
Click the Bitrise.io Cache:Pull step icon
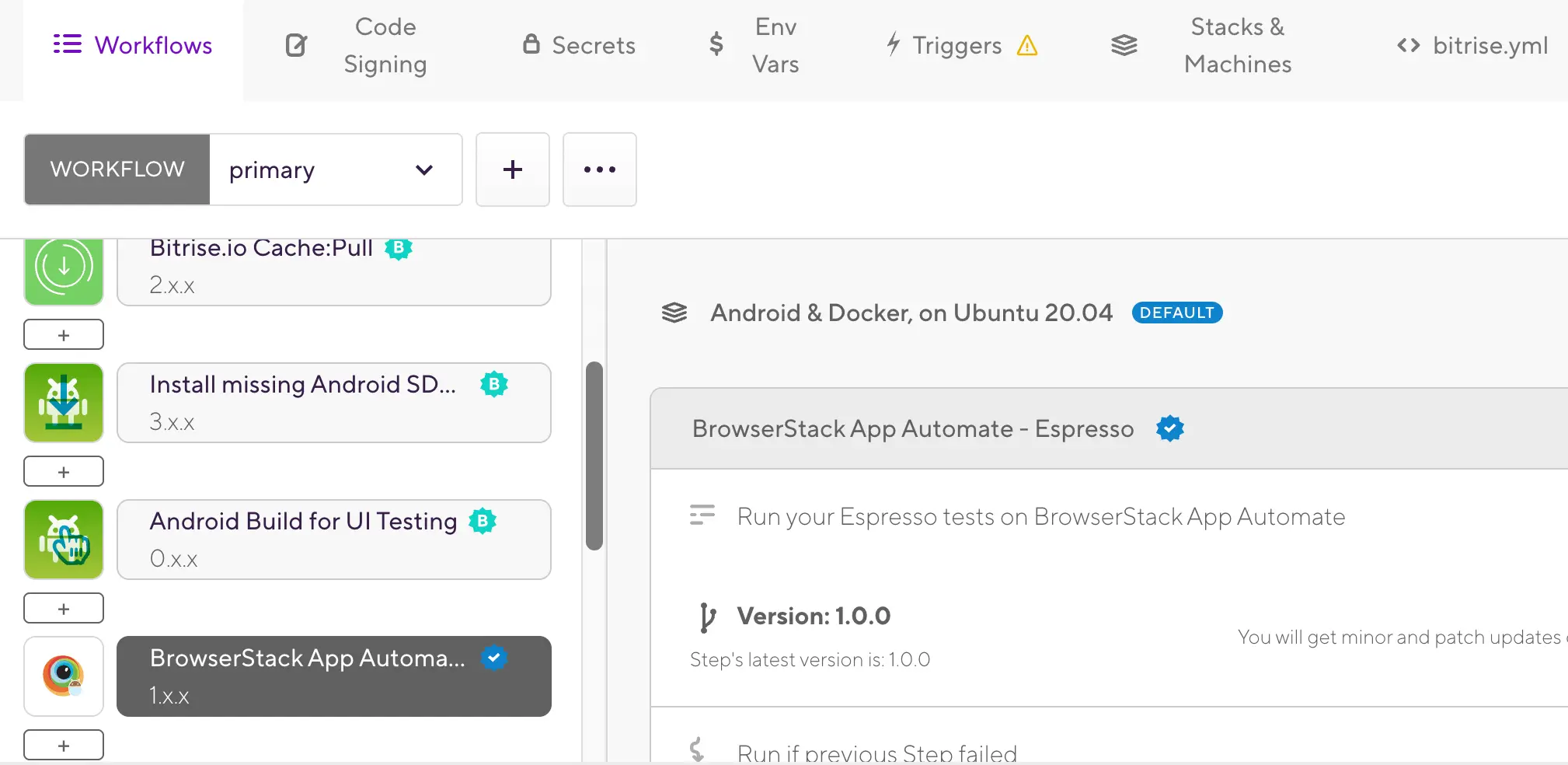tap(64, 268)
